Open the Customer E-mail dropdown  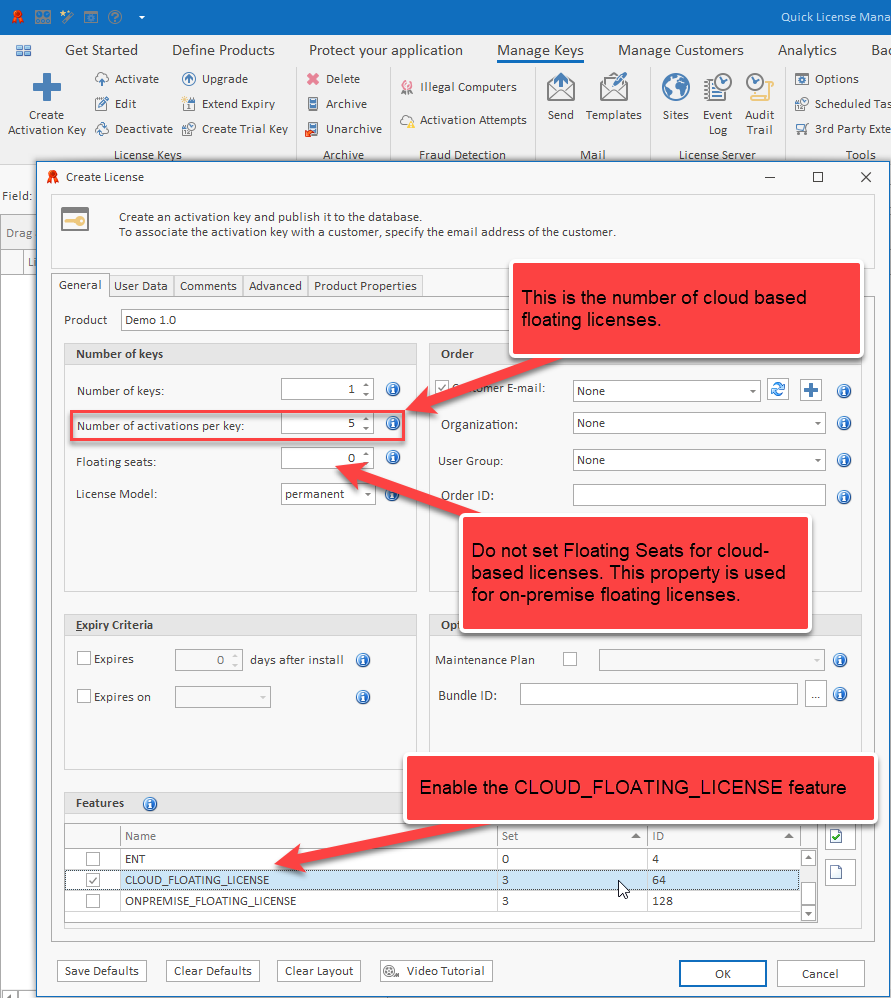753,391
